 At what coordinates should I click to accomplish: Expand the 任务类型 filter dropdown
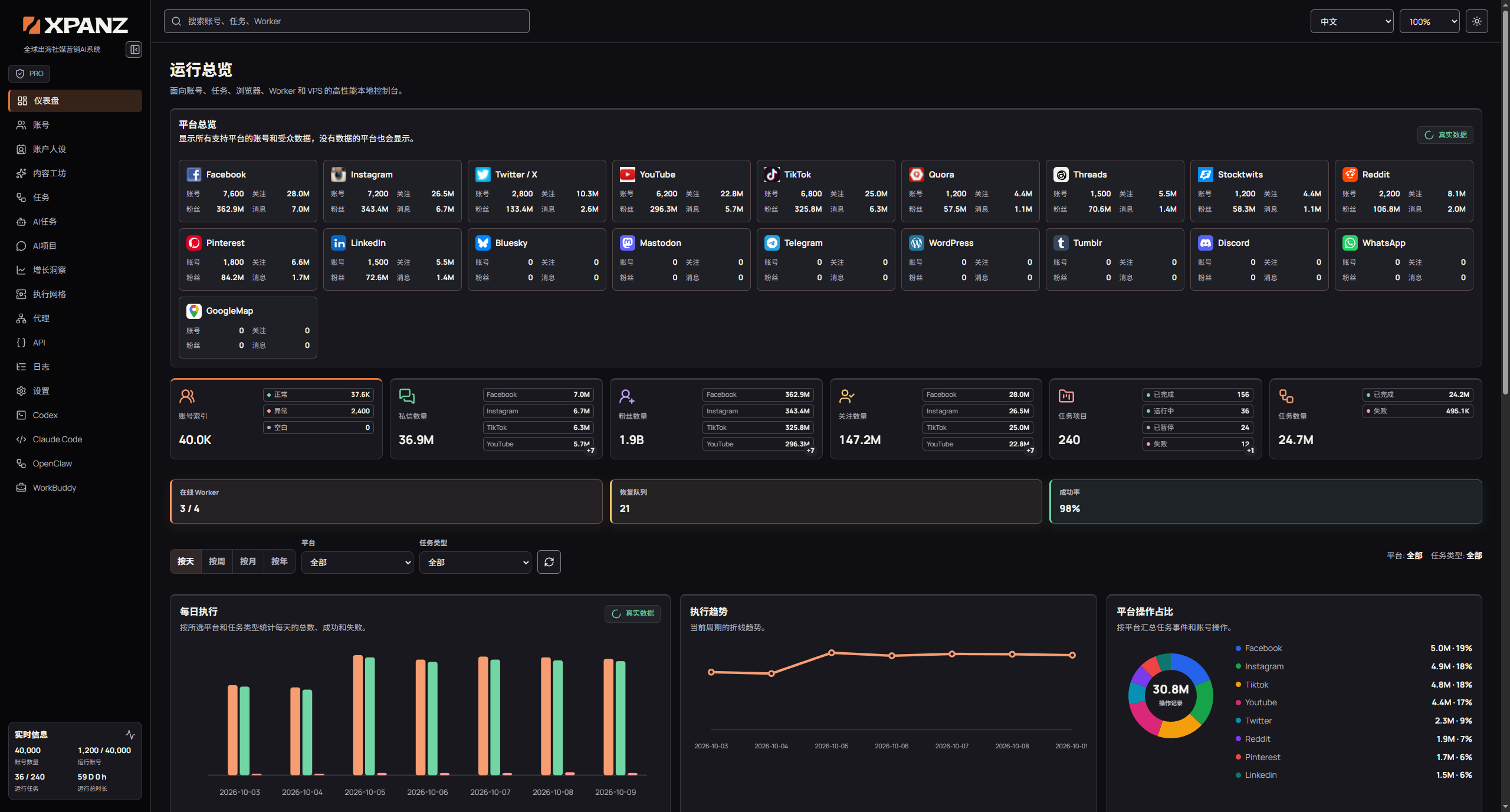click(x=475, y=563)
